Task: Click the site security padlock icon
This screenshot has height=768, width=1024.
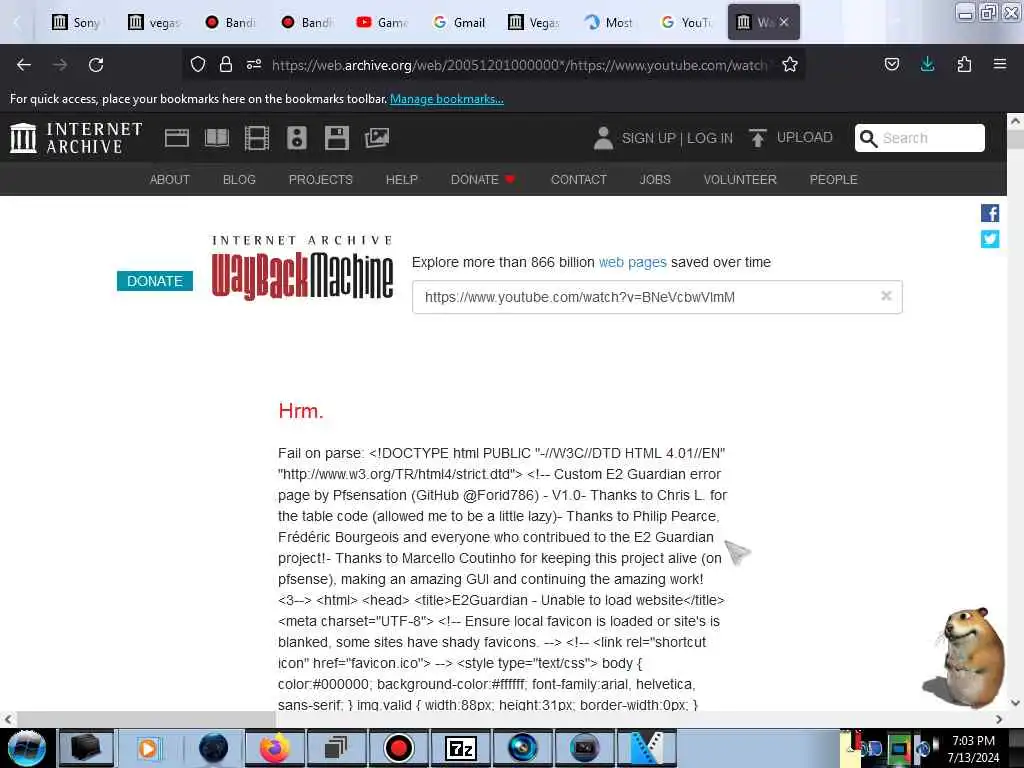Action: pos(226,64)
